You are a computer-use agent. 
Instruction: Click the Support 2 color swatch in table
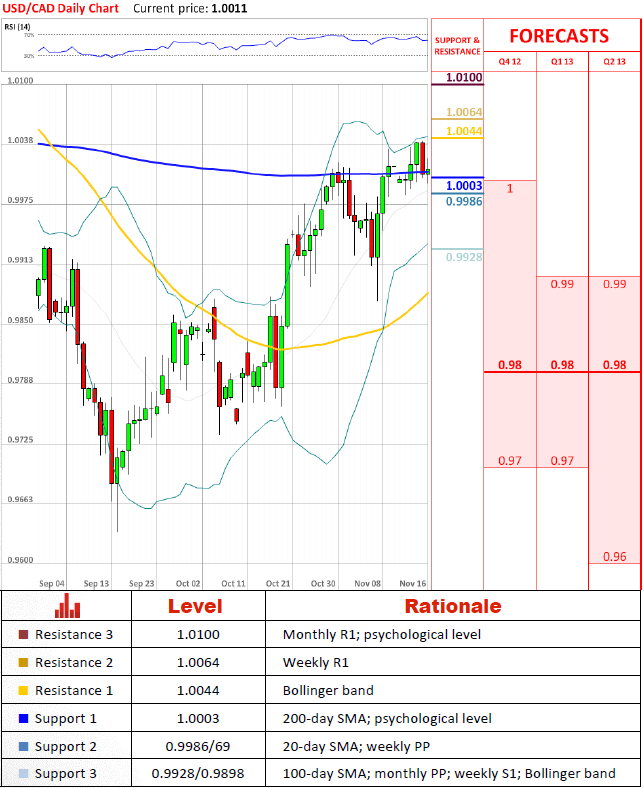pos(23,747)
